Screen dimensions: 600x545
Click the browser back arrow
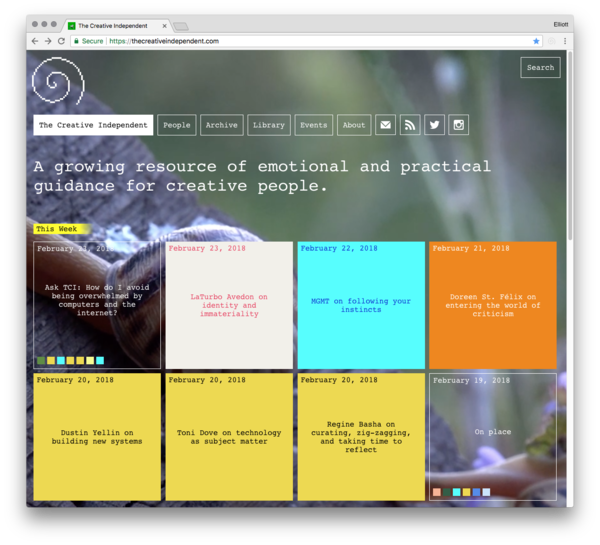point(35,41)
